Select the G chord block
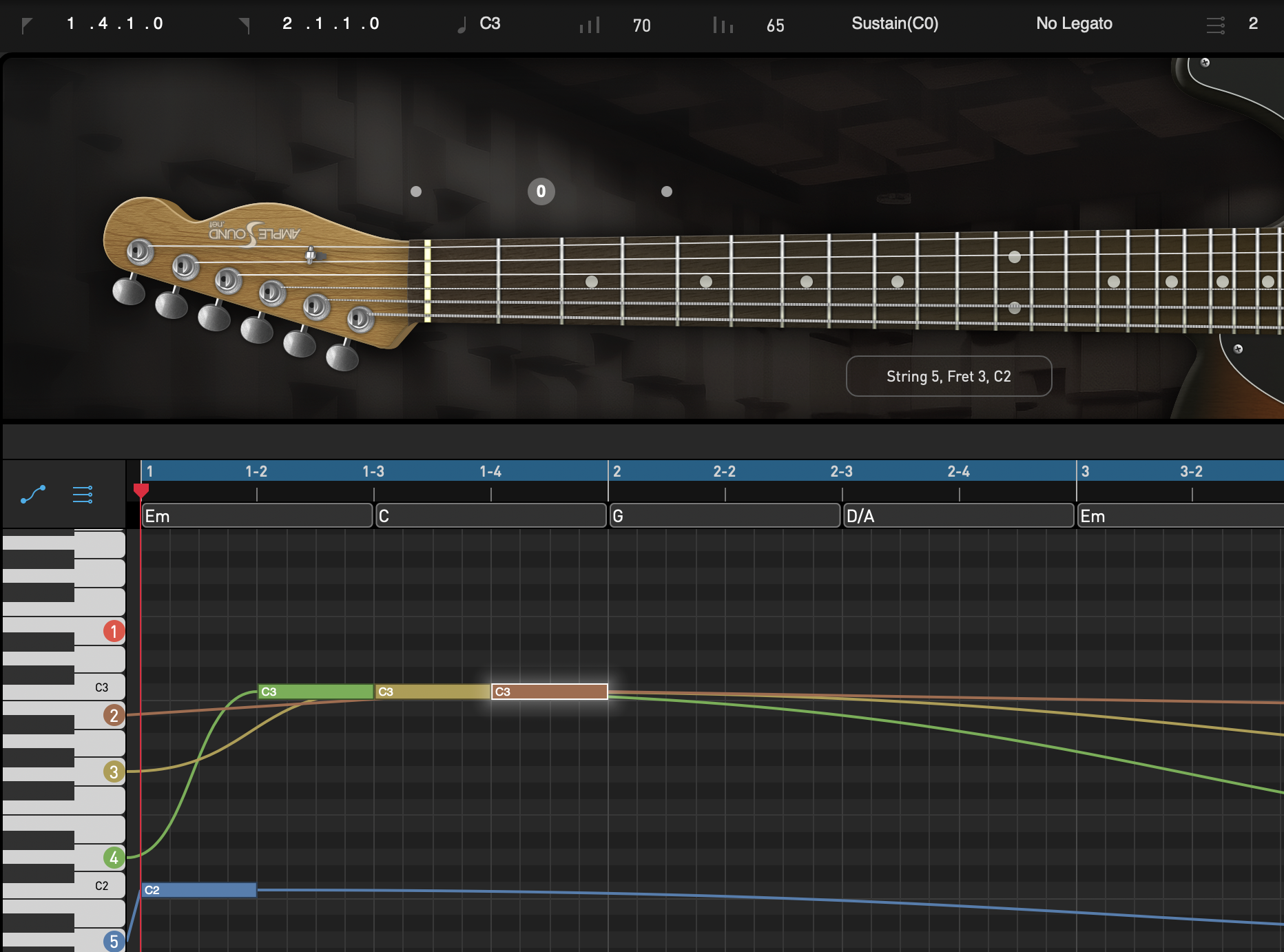The image size is (1284, 952). point(725,516)
